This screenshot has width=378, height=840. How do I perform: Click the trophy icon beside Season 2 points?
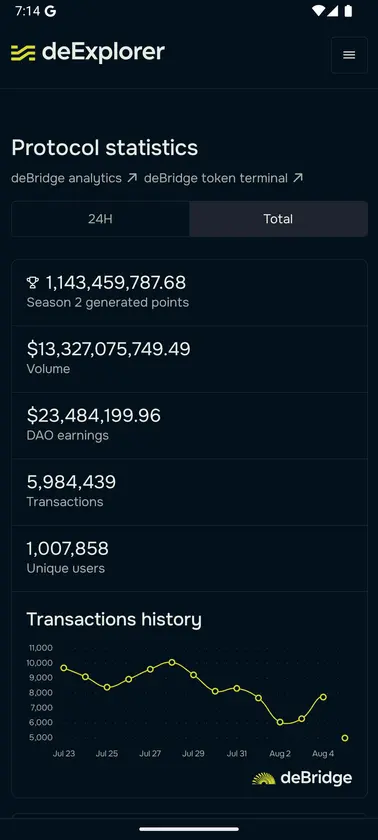coord(33,282)
